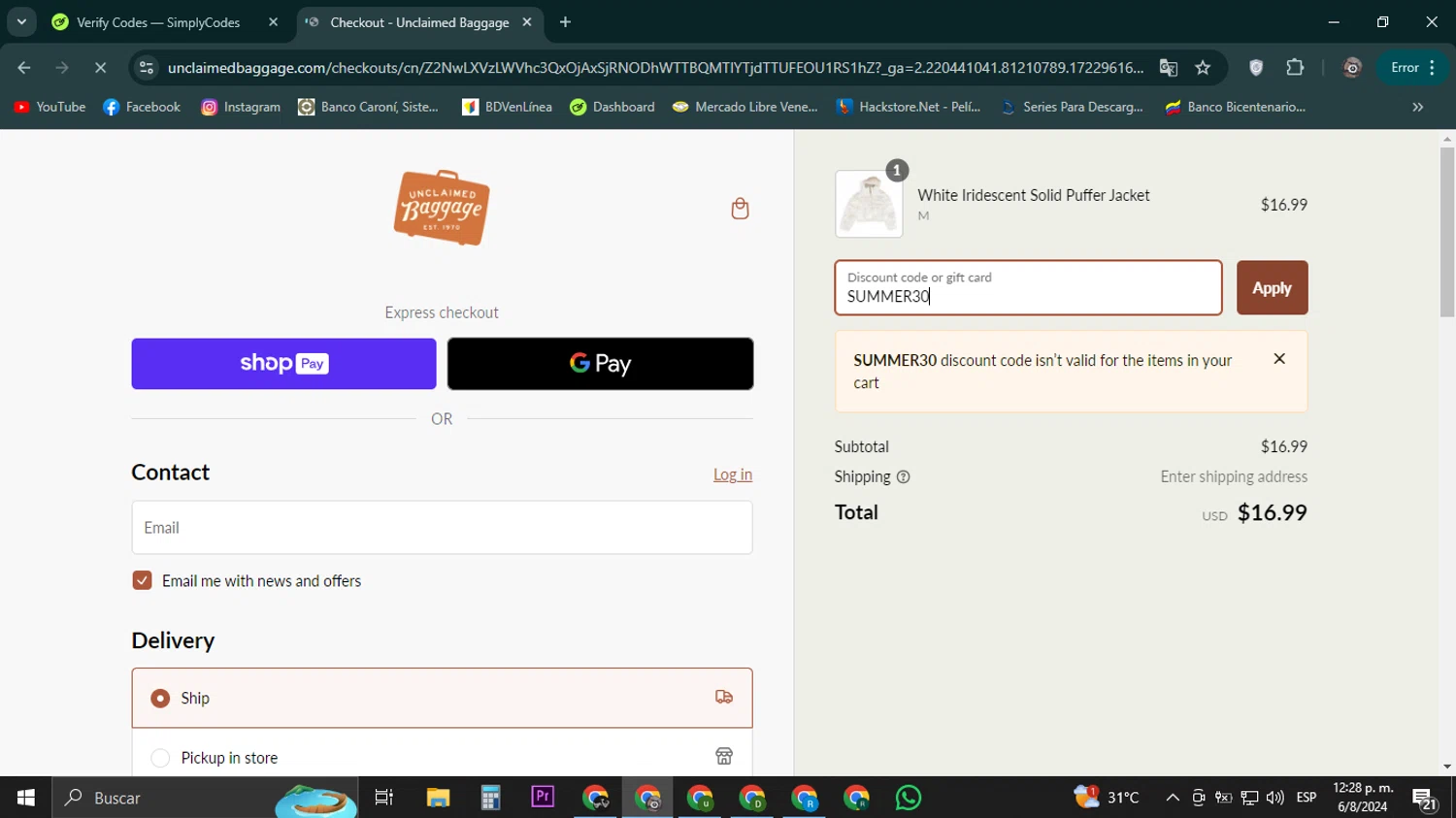Click the shield extension icon

click(x=1256, y=68)
